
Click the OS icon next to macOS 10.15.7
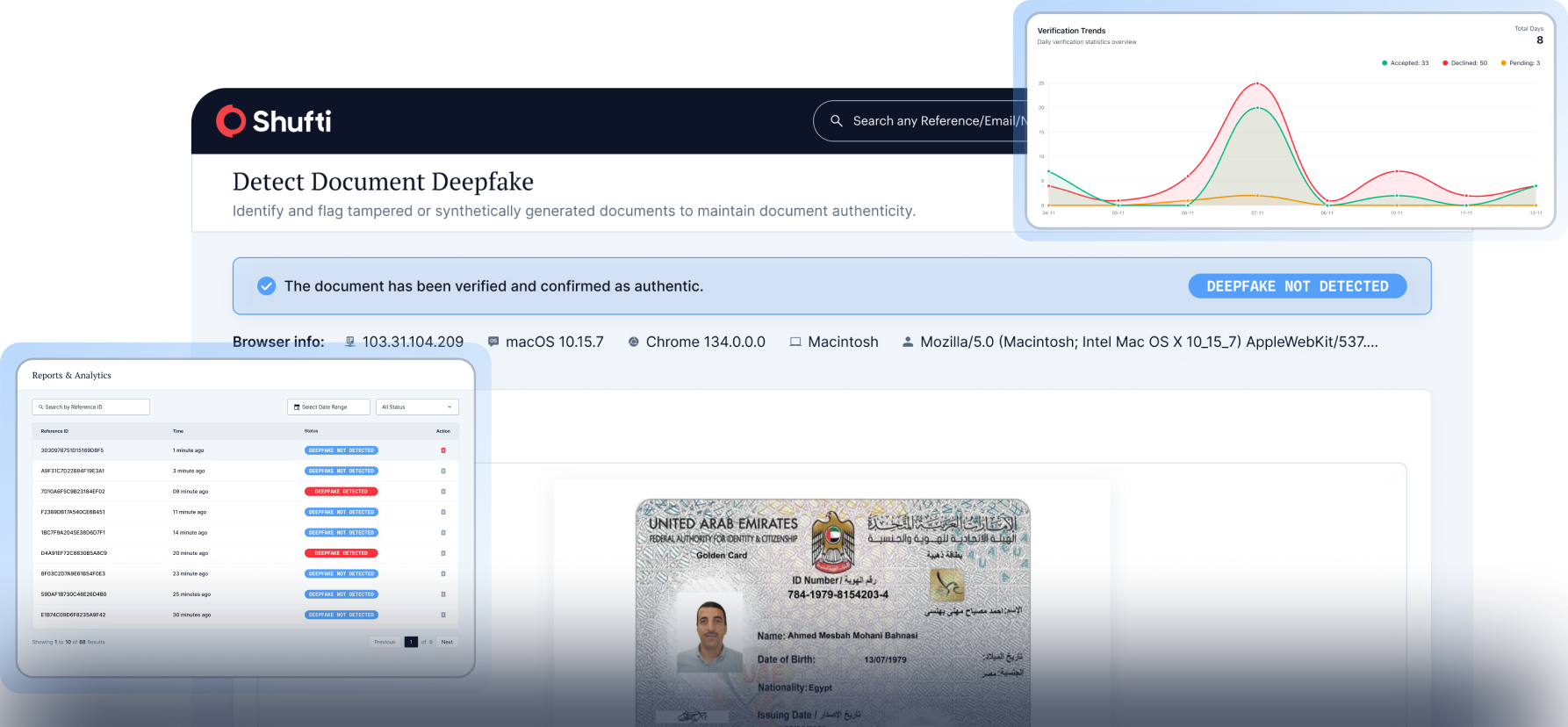coord(493,342)
